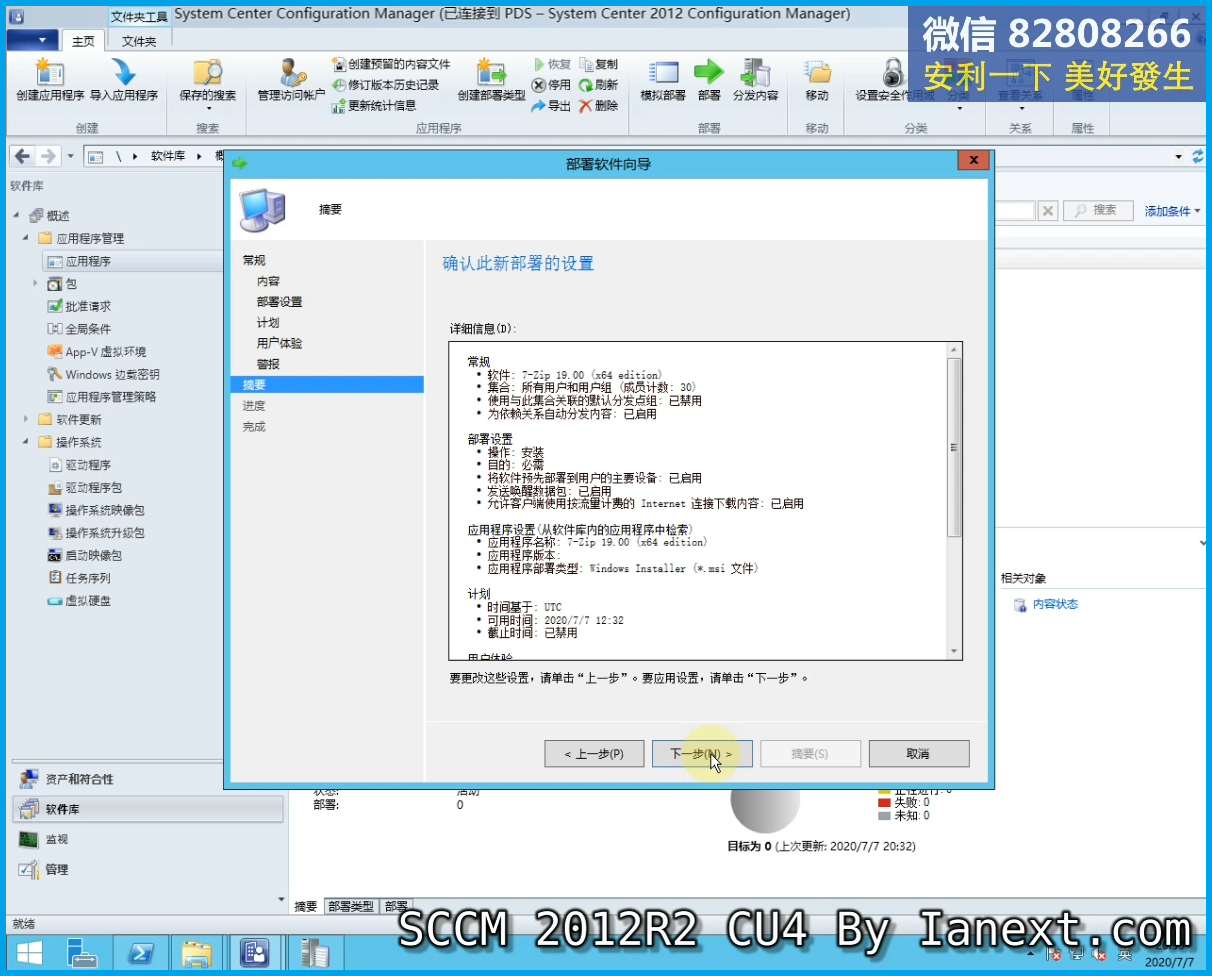Screen dimensions: 1212x976
Task: Click the 模拟部署 ribbon icon
Action: [x=663, y=80]
